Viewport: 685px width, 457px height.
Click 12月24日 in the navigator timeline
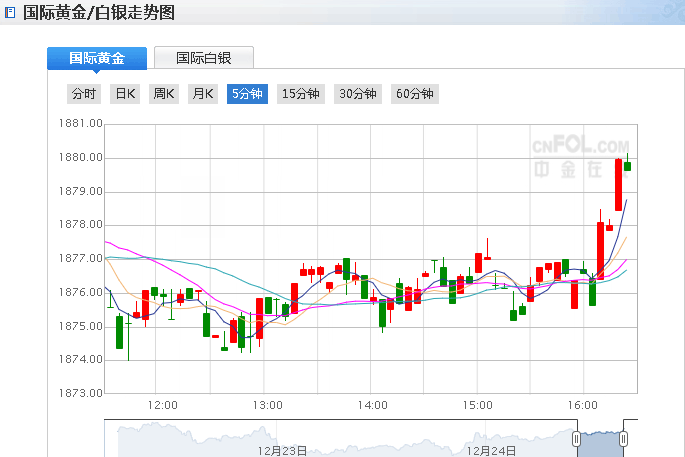click(492, 450)
